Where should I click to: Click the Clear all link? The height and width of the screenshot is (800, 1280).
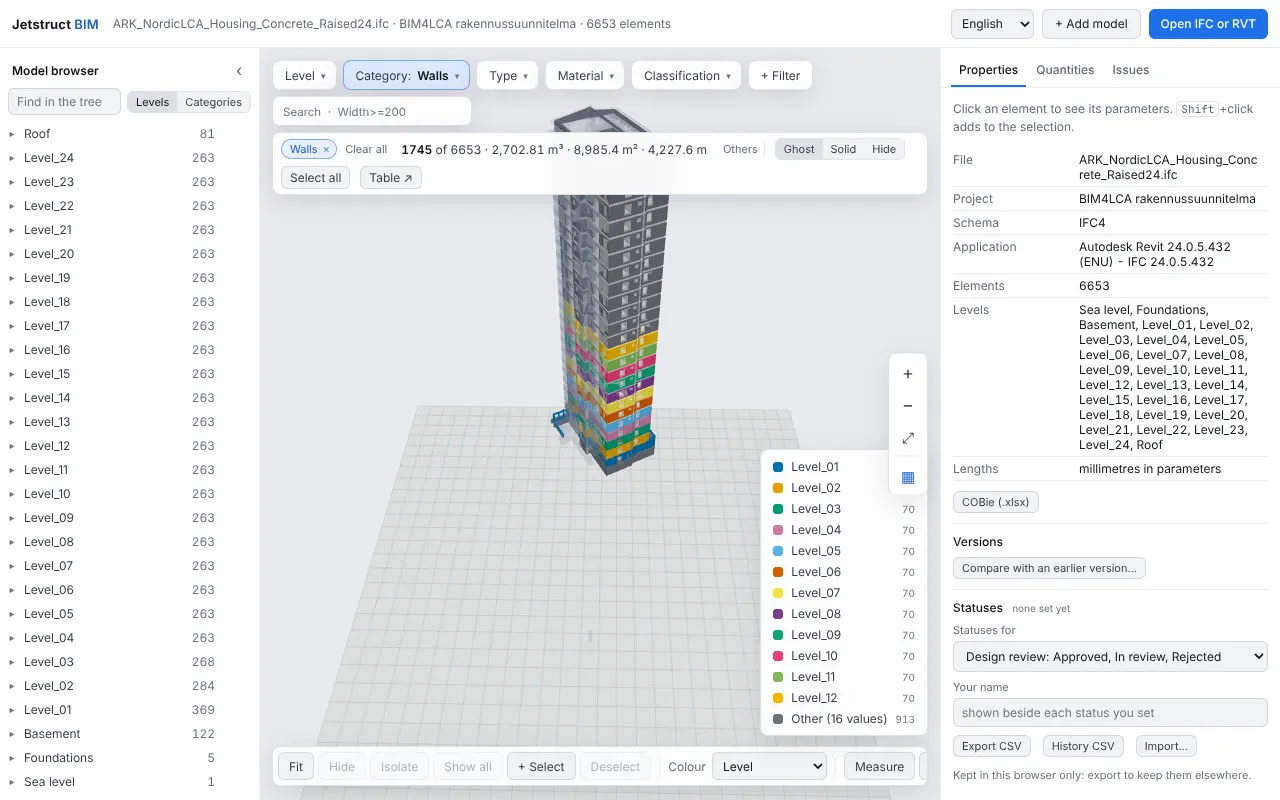coord(366,150)
